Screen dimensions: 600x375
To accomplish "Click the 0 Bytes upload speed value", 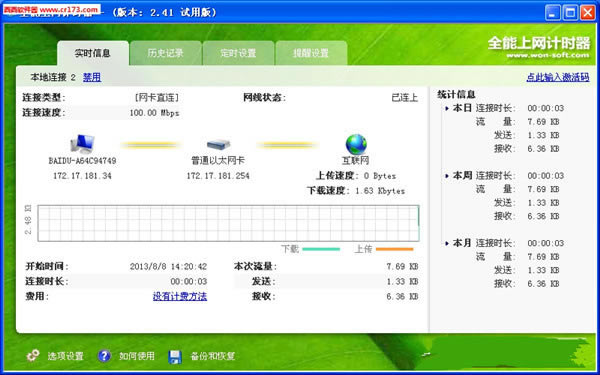I will [380, 176].
